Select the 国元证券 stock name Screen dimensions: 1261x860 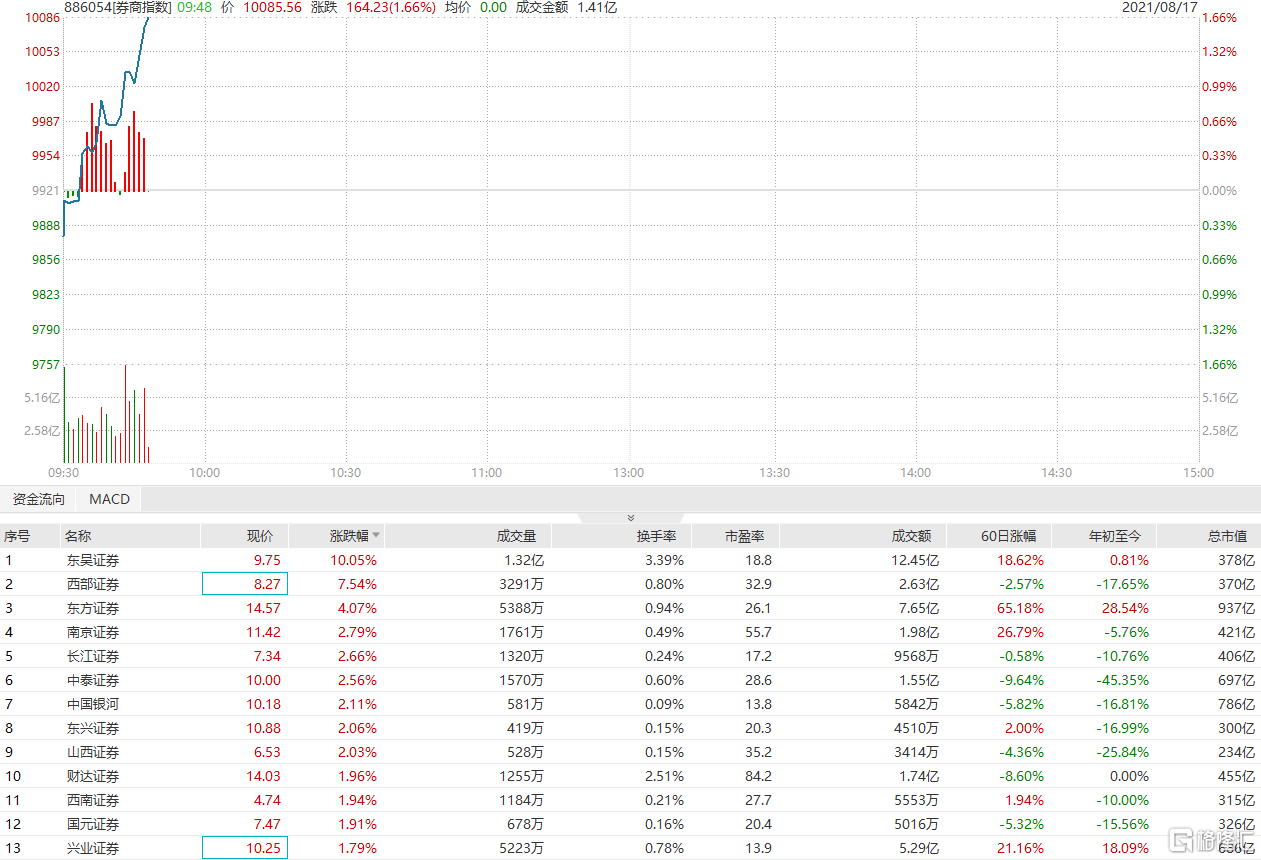tap(93, 824)
